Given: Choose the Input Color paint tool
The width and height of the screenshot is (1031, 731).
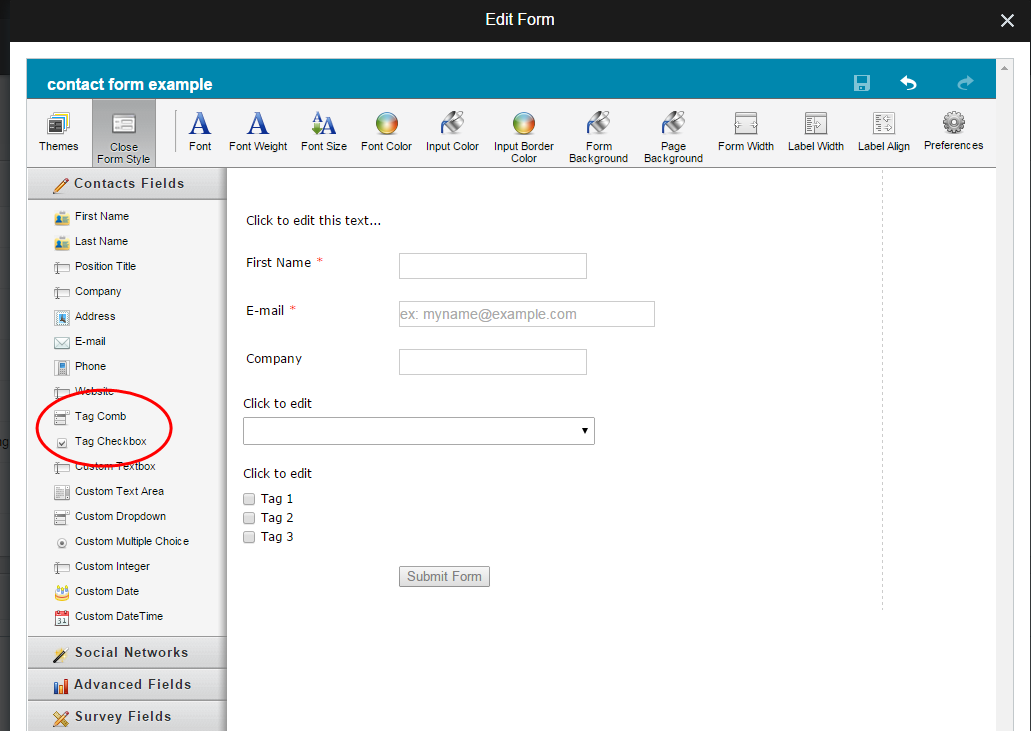Looking at the screenshot, I should coord(452,133).
